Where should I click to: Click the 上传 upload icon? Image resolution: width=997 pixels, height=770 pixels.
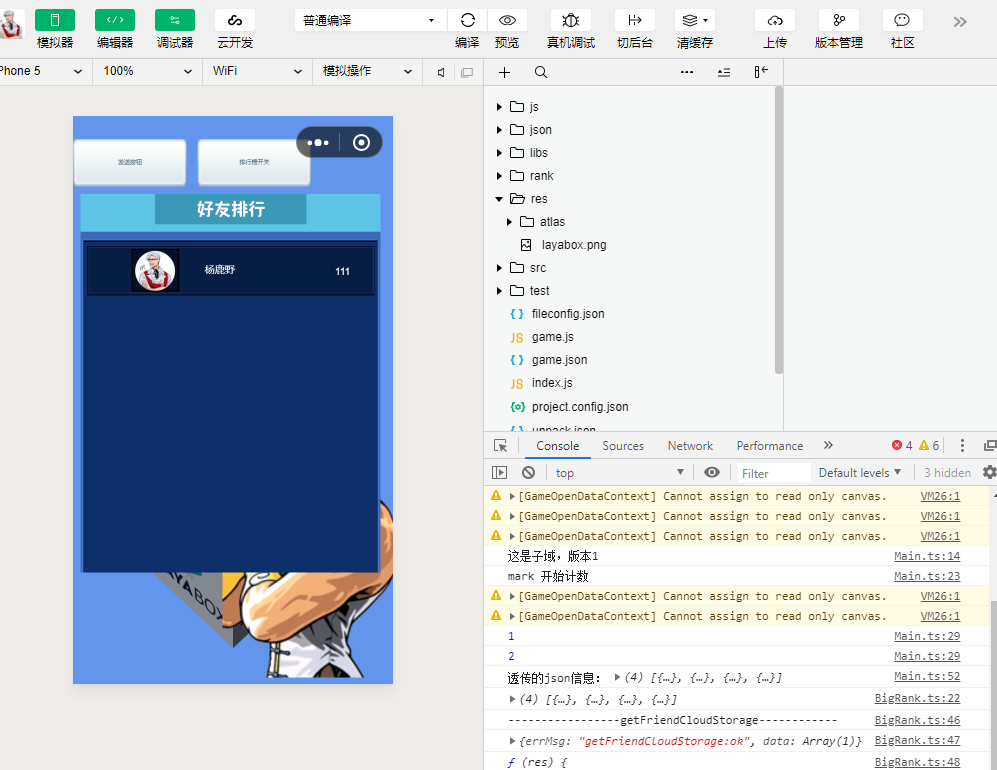775,20
